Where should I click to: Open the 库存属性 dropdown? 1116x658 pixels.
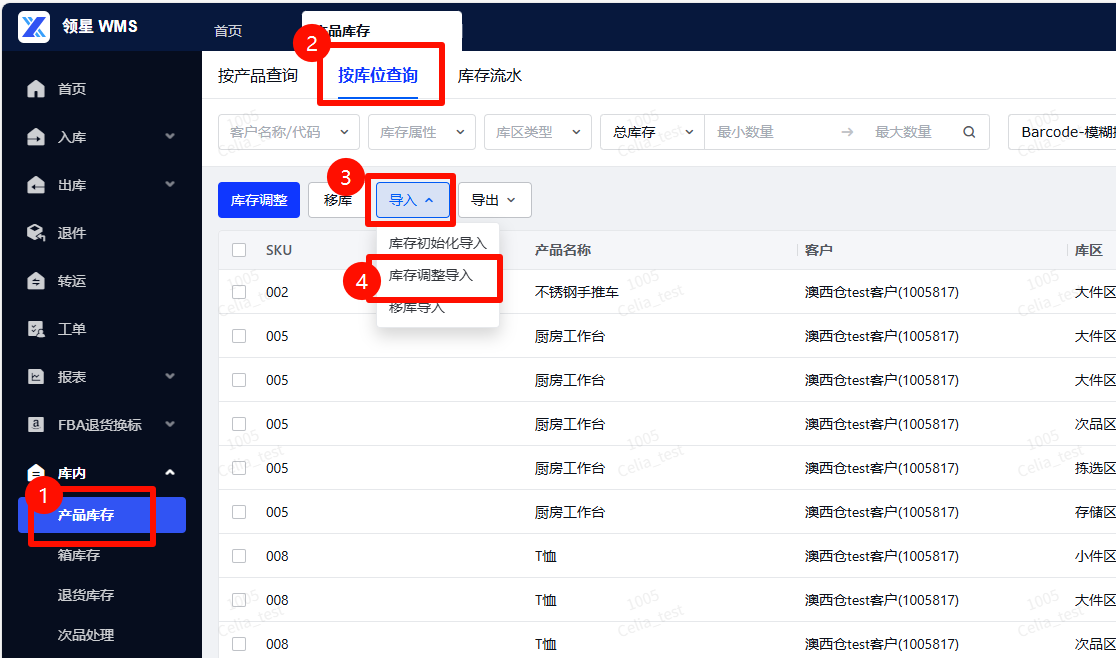tap(422, 132)
